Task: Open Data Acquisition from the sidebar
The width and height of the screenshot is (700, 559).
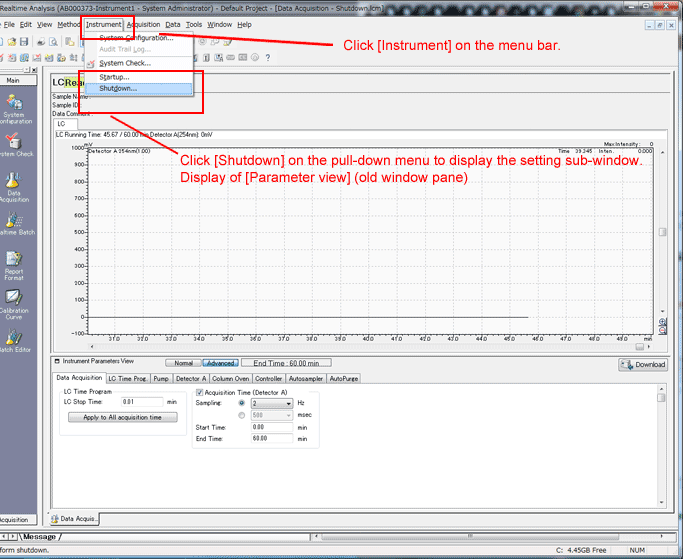Action: point(14,184)
